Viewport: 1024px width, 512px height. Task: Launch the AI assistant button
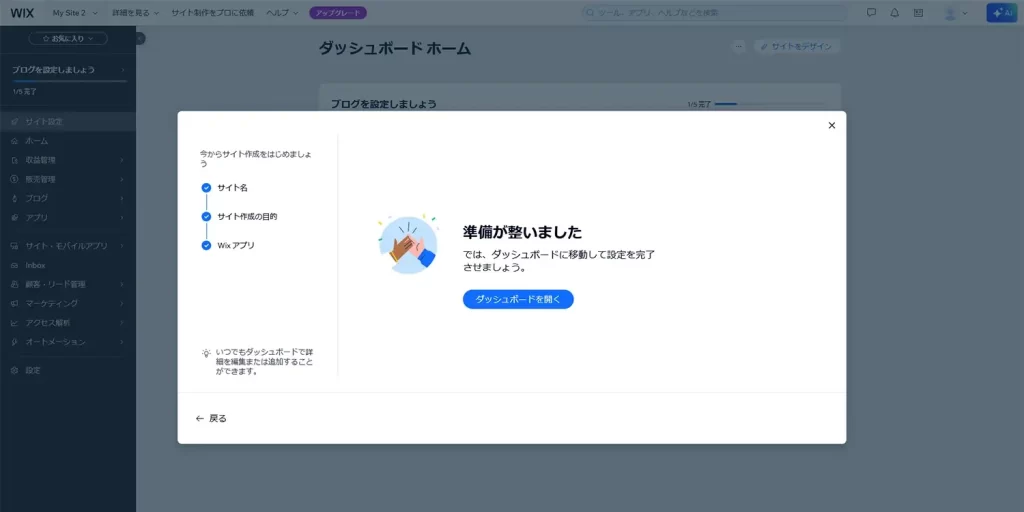(x=1001, y=13)
